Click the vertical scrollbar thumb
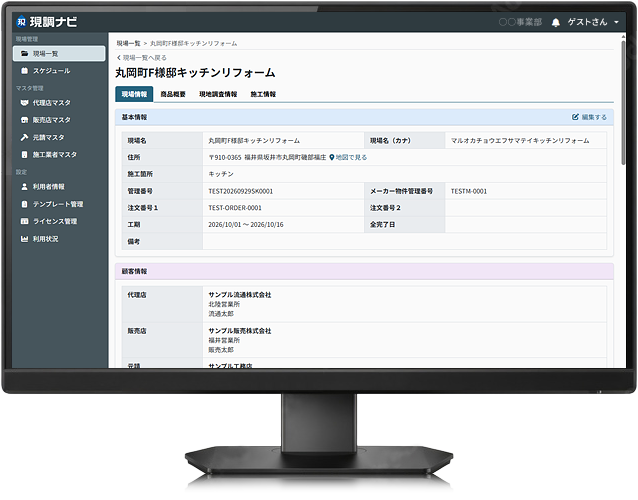Viewport: 638px width, 500px height. 623,103
